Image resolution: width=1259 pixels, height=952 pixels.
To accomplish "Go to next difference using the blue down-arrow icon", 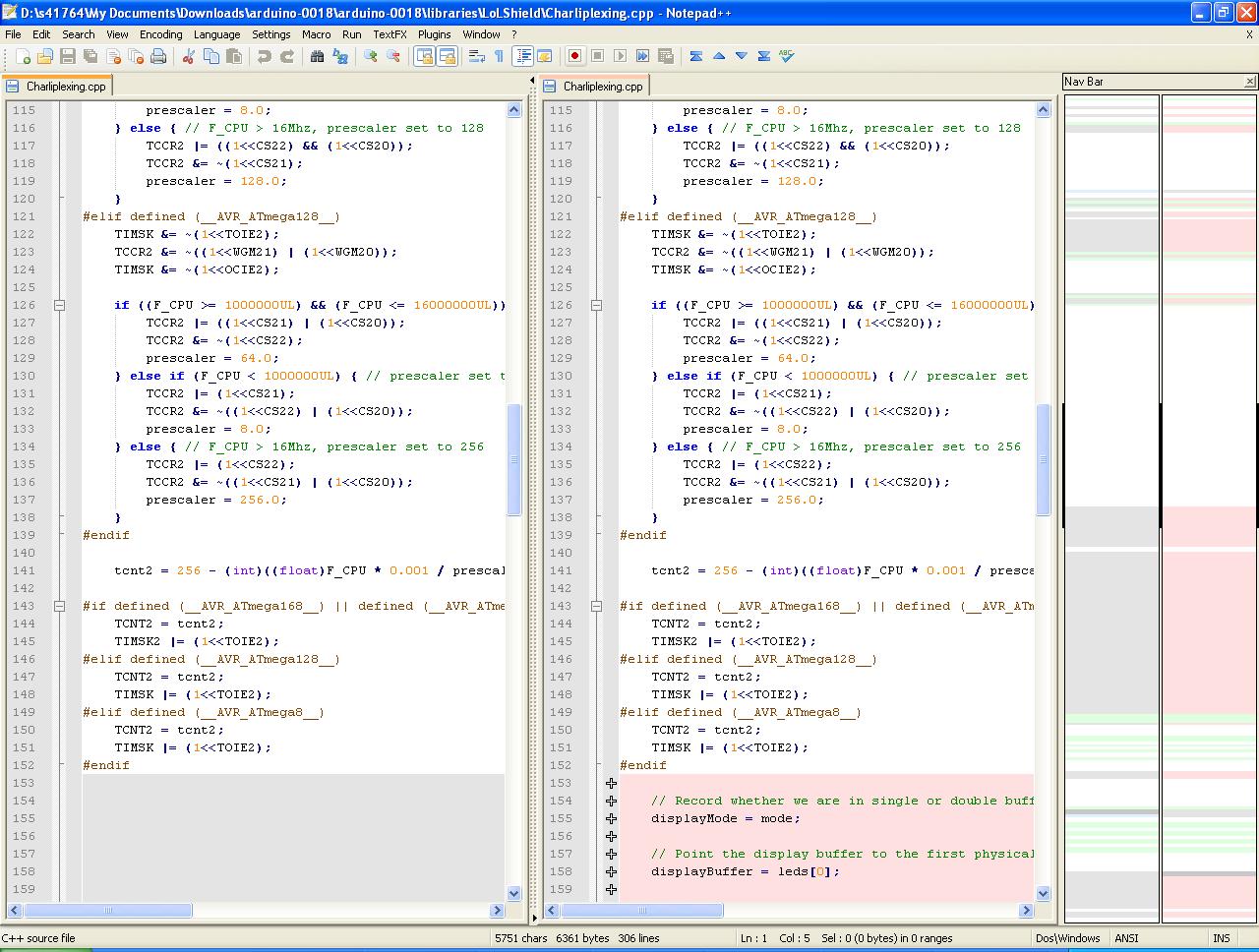I will point(739,56).
